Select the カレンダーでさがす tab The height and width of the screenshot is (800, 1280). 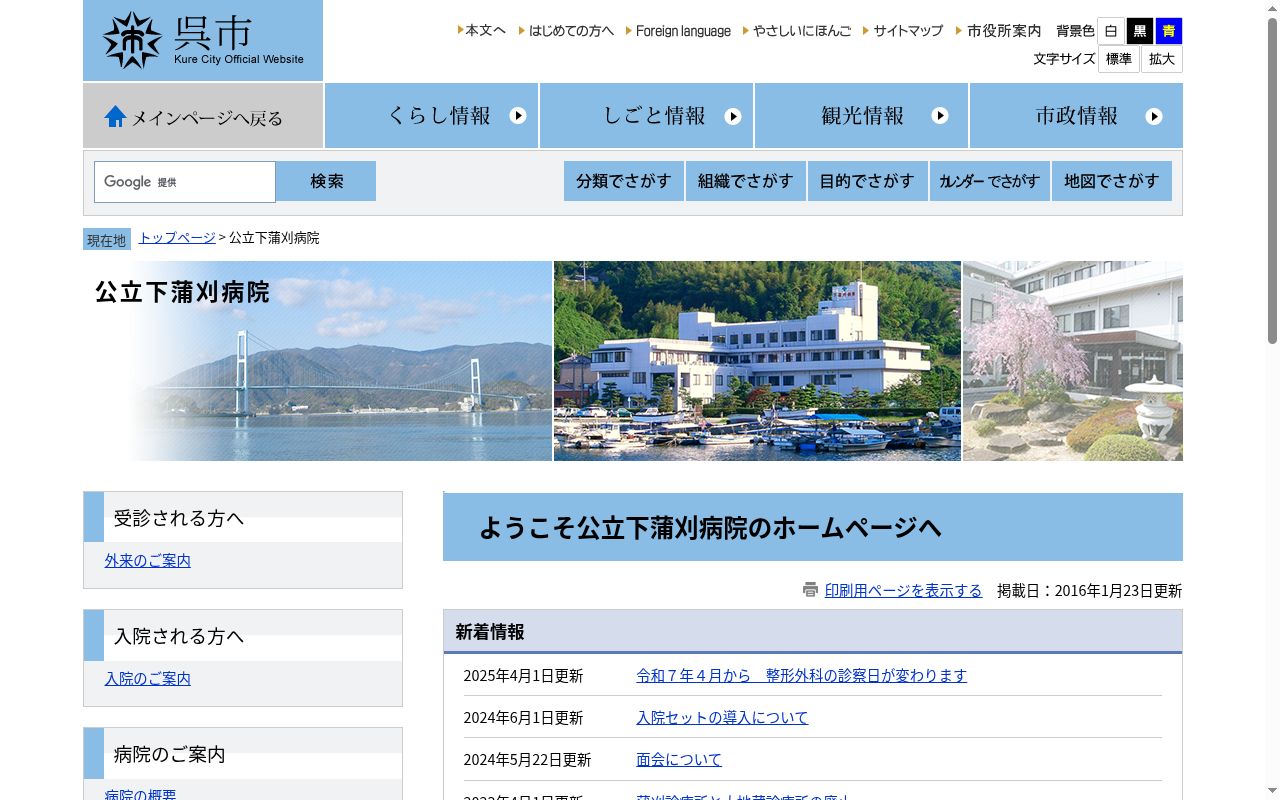(990, 181)
